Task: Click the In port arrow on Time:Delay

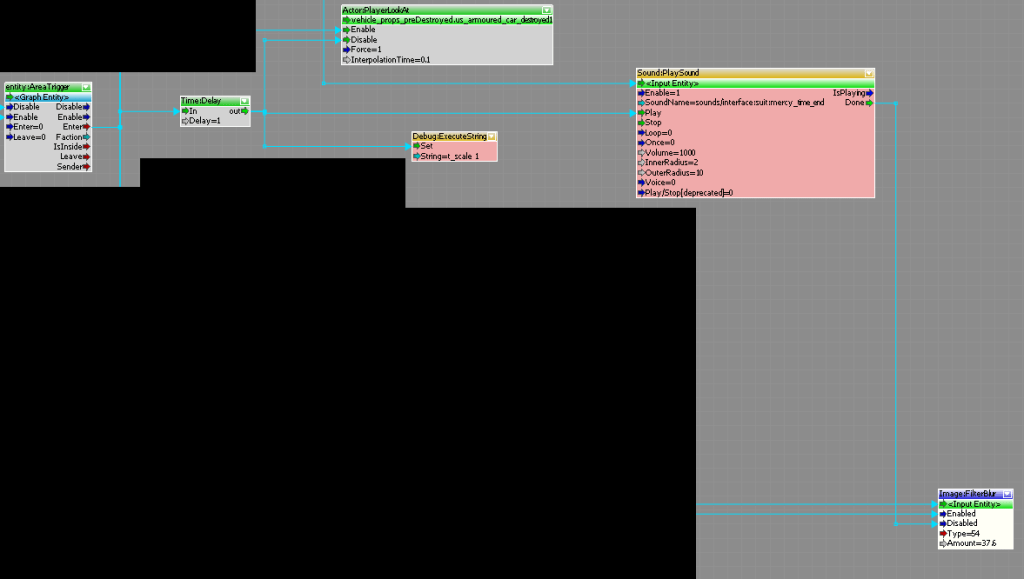Action: (x=184, y=111)
